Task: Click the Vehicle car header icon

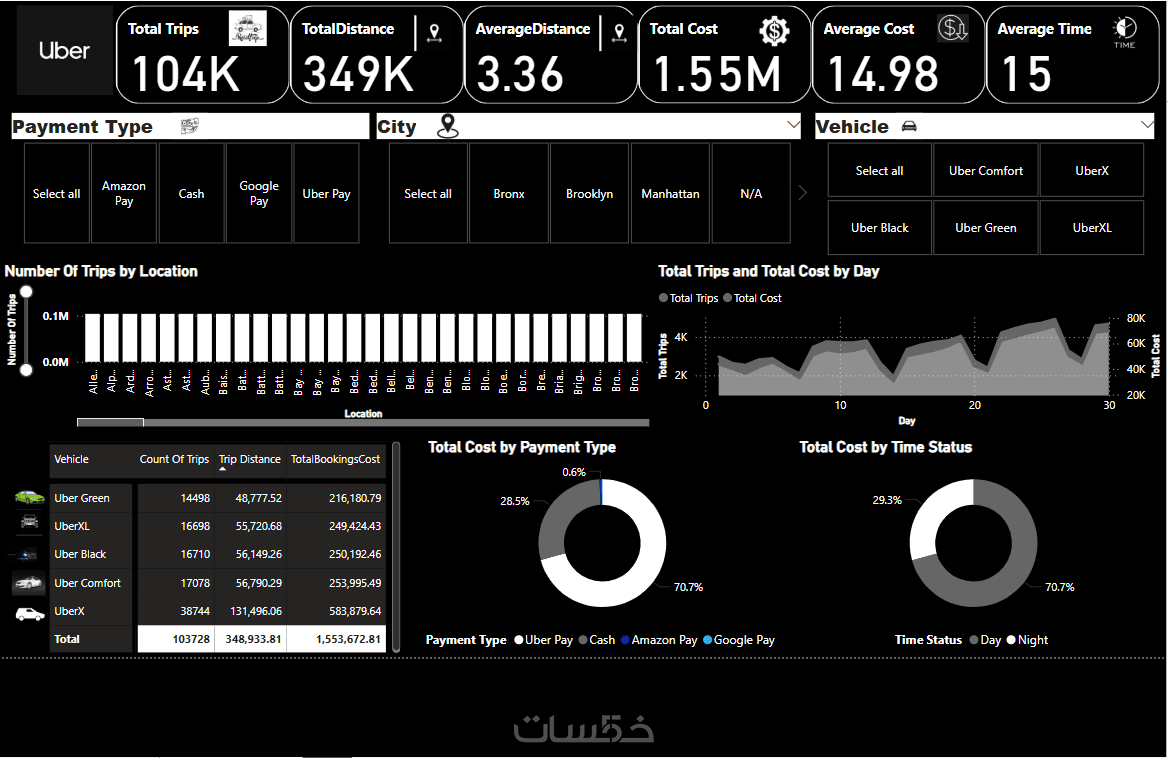Action: [x=909, y=127]
